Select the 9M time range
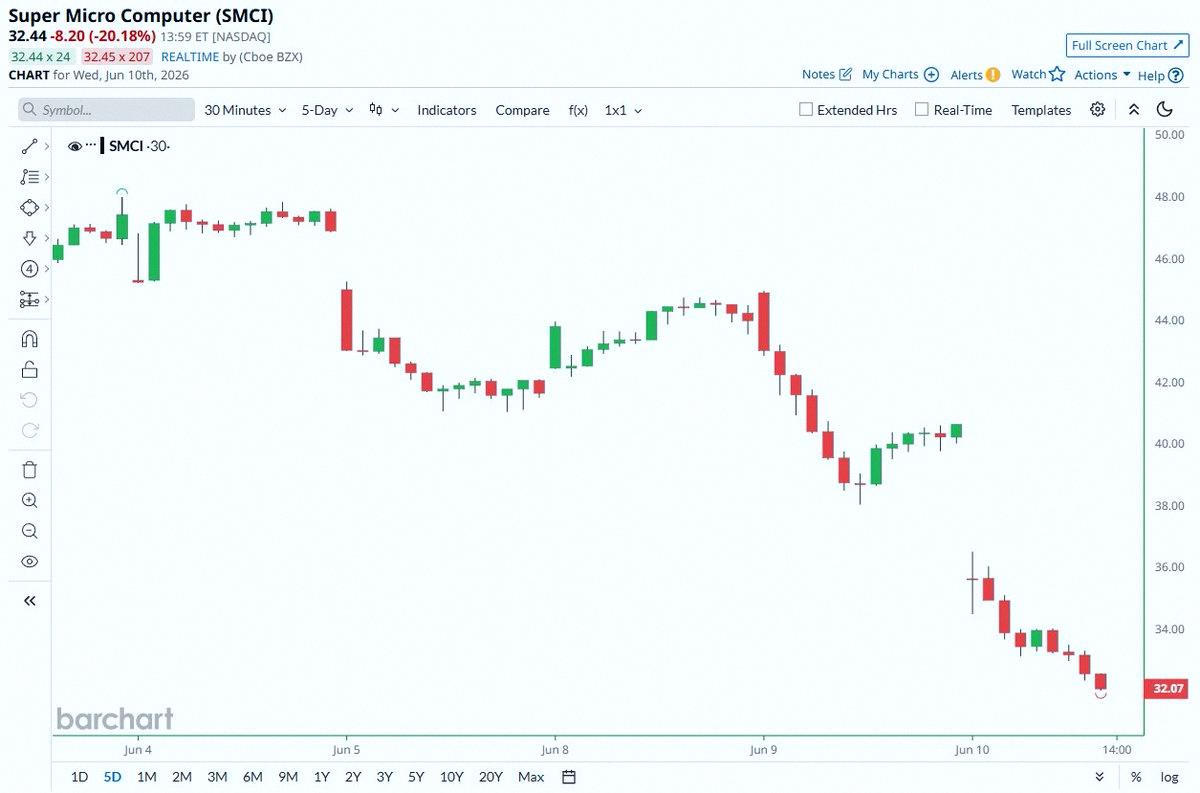Viewport: 1200px width, 793px height. coord(288,777)
